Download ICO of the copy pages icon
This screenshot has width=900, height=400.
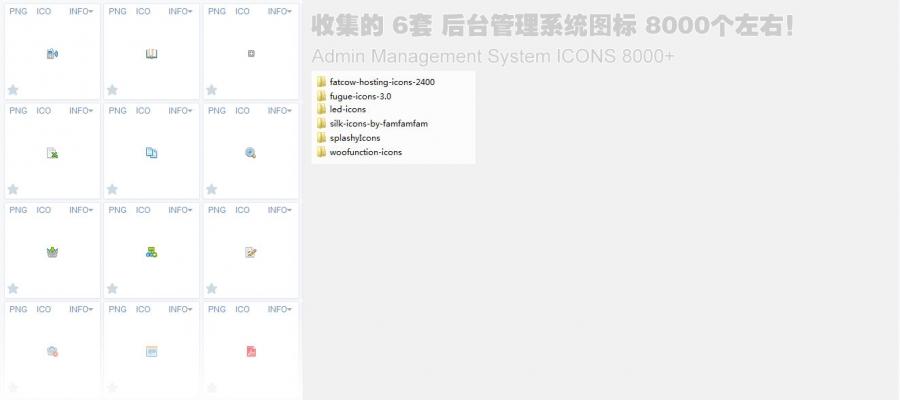[x=143, y=111]
